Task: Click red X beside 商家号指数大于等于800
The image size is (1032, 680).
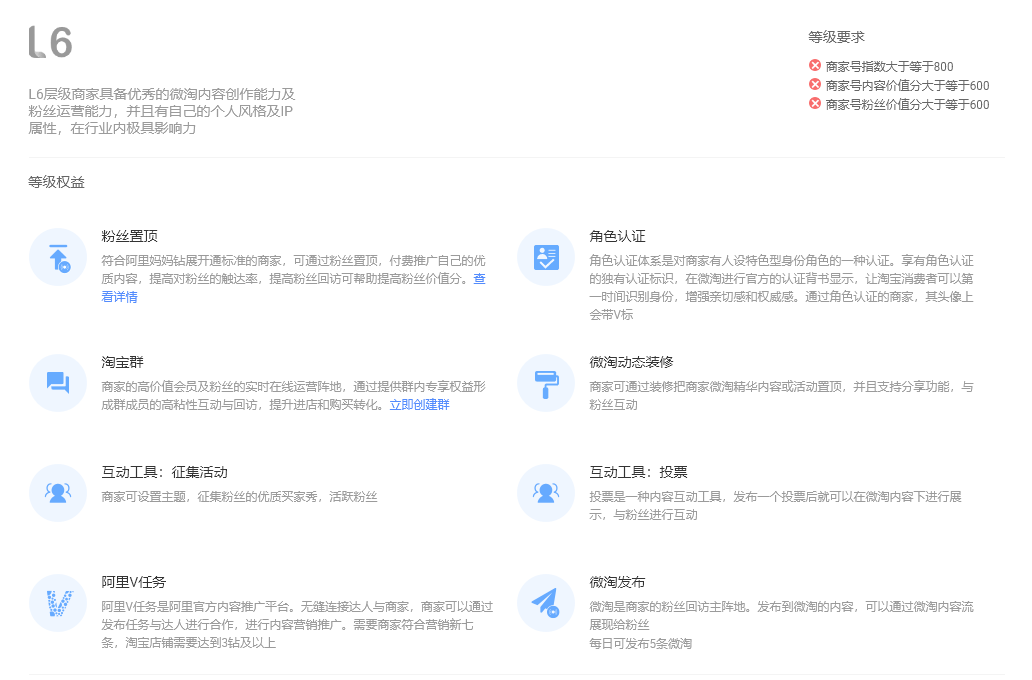Action: point(815,66)
